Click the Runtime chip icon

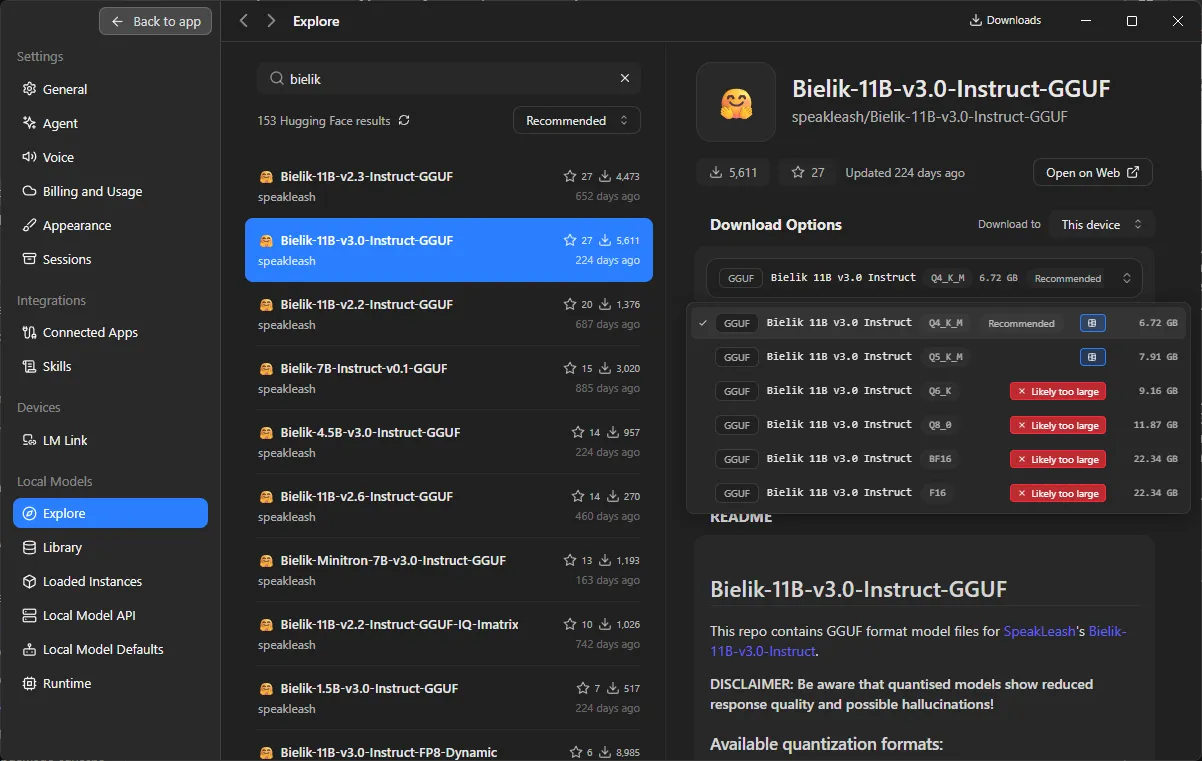(29, 683)
